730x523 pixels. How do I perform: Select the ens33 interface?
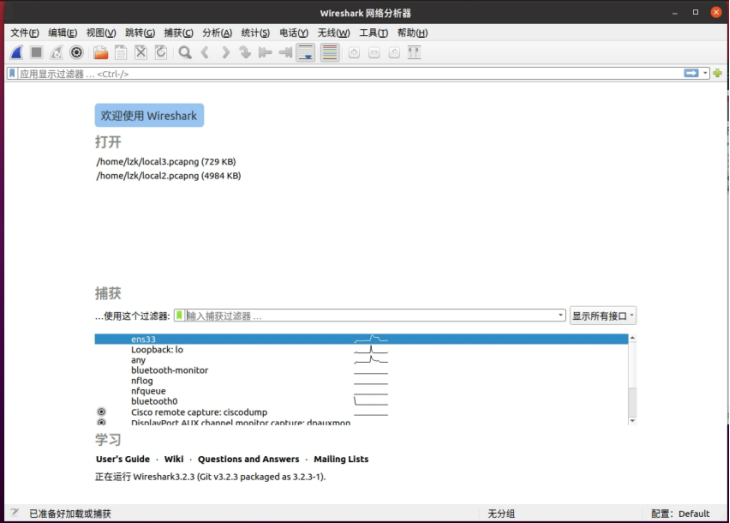coord(361,339)
